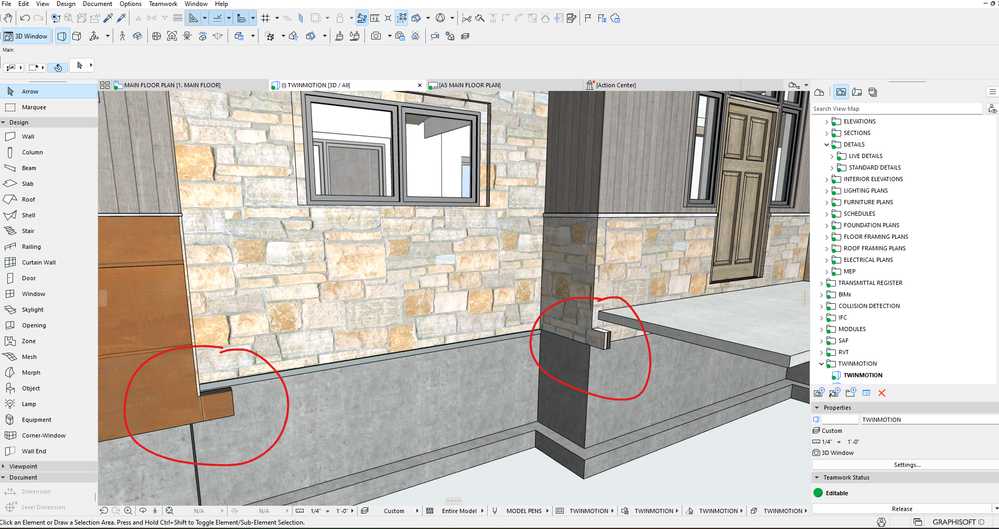Select the Skylight tool
999x529 pixels.
(33, 309)
